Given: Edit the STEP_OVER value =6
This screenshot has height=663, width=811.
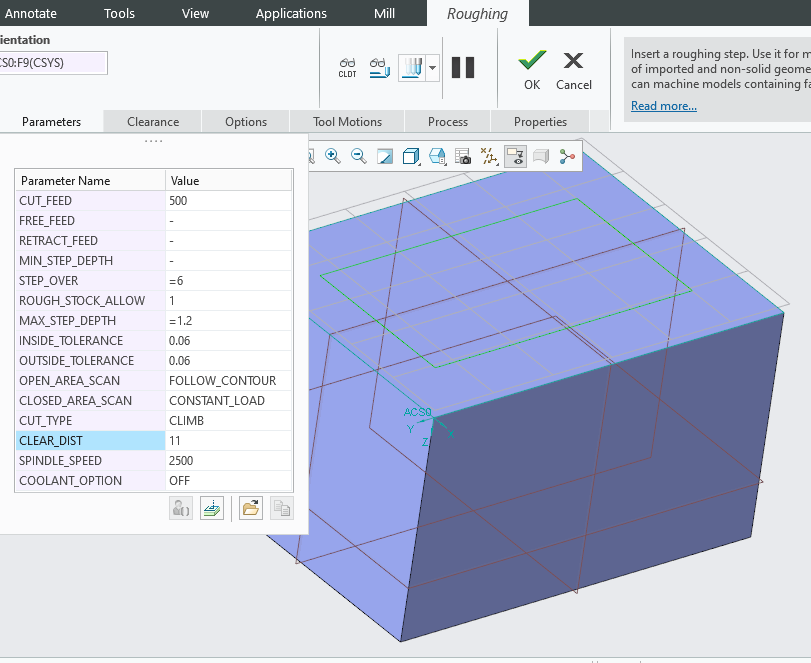Looking at the screenshot, I should [x=229, y=281].
